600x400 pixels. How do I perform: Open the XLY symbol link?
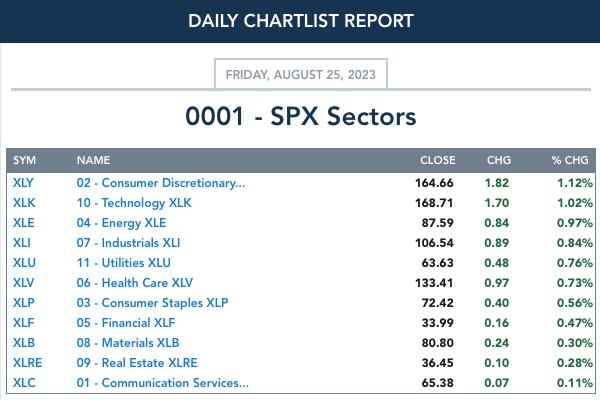pyautogui.click(x=23, y=183)
